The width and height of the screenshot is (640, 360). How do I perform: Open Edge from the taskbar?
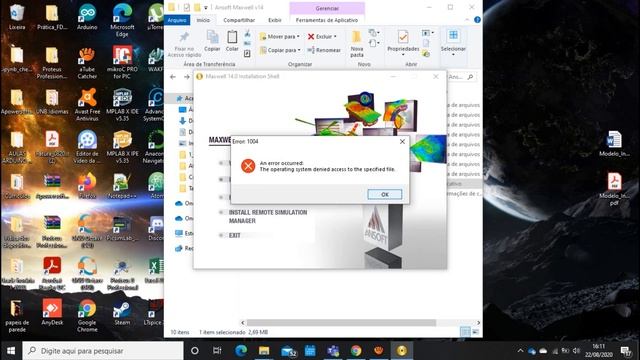[x=241, y=351]
